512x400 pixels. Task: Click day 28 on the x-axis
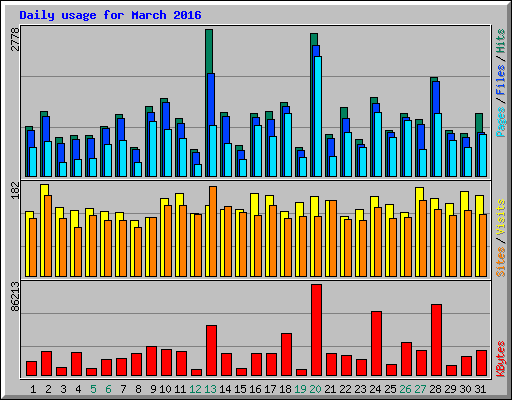pyautogui.click(x=435, y=389)
